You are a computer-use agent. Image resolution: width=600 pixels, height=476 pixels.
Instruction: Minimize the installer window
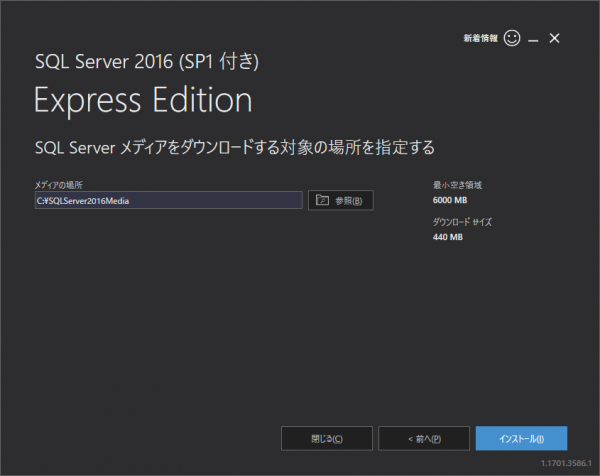pyautogui.click(x=533, y=39)
